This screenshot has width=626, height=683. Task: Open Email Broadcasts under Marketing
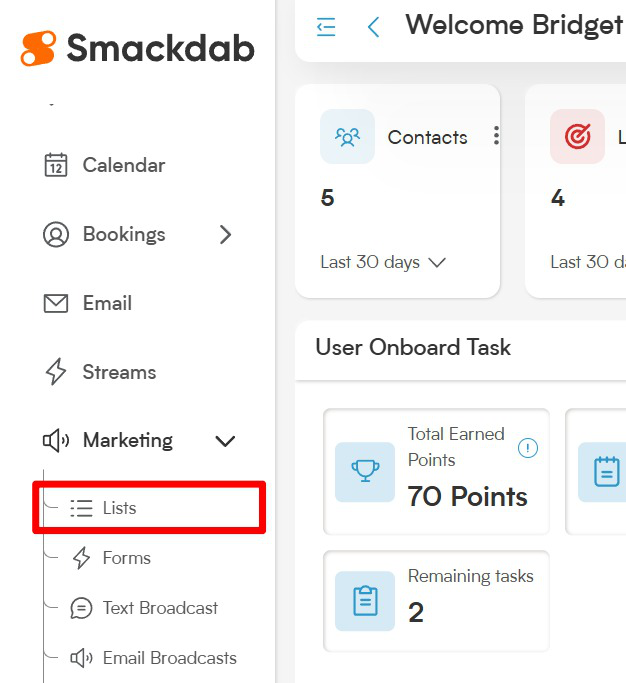(154, 658)
